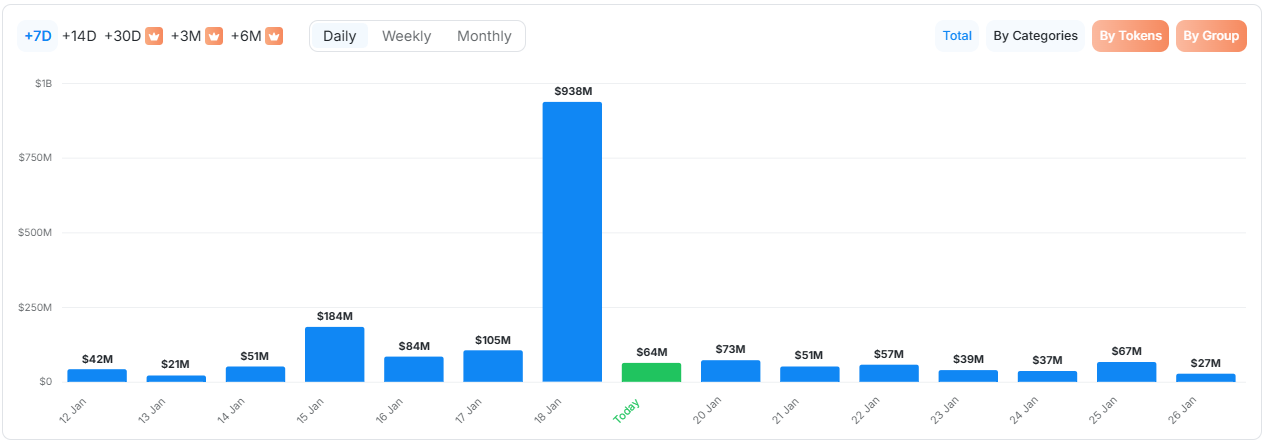Click the crown icon next to +6M
Screen dimensions: 1266x446
(x=274, y=36)
